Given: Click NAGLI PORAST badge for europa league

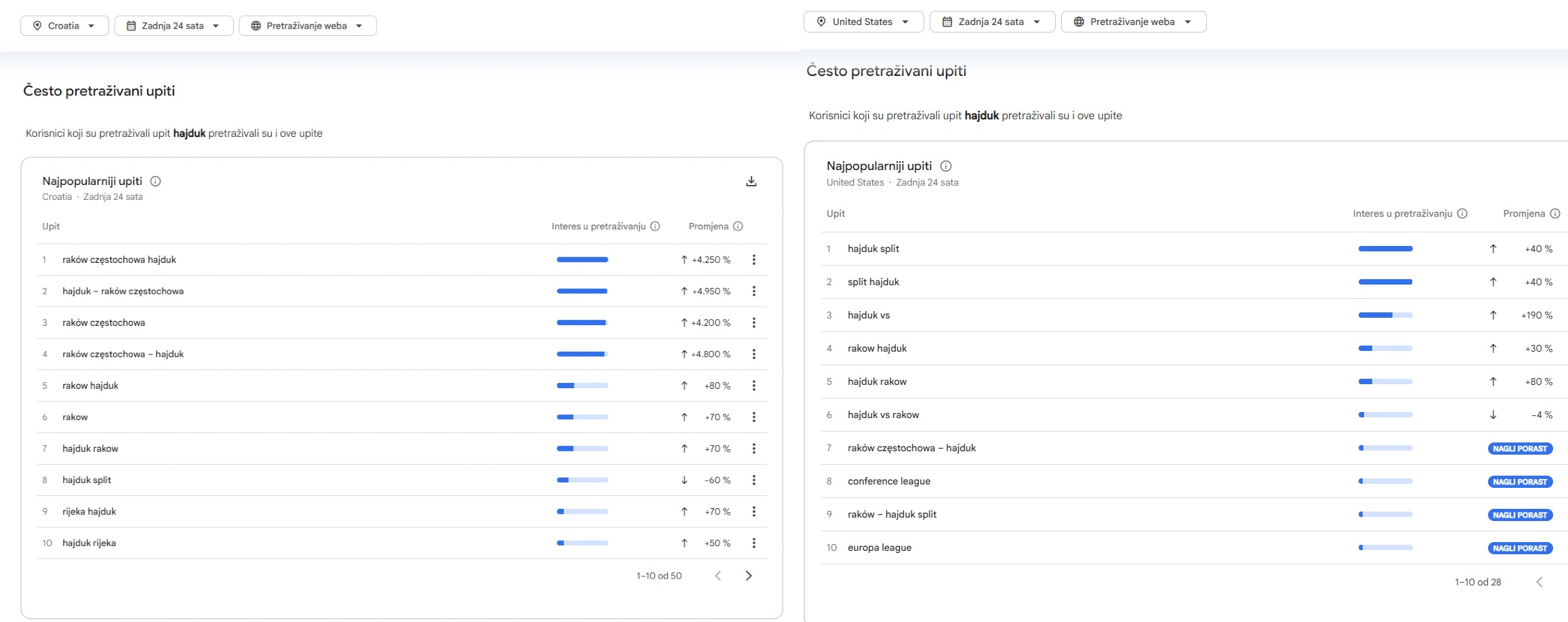Looking at the screenshot, I should pyautogui.click(x=1520, y=548).
